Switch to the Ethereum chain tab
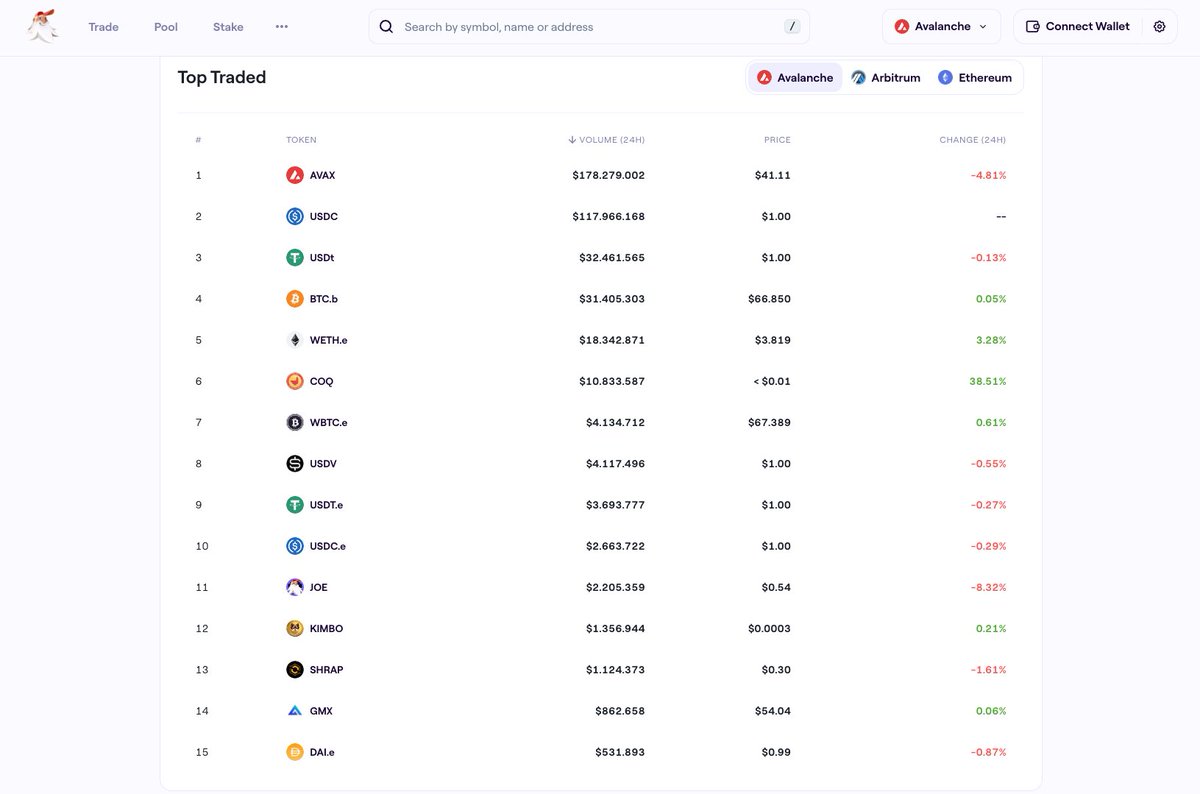Image resolution: width=1200 pixels, height=794 pixels. click(x=975, y=78)
